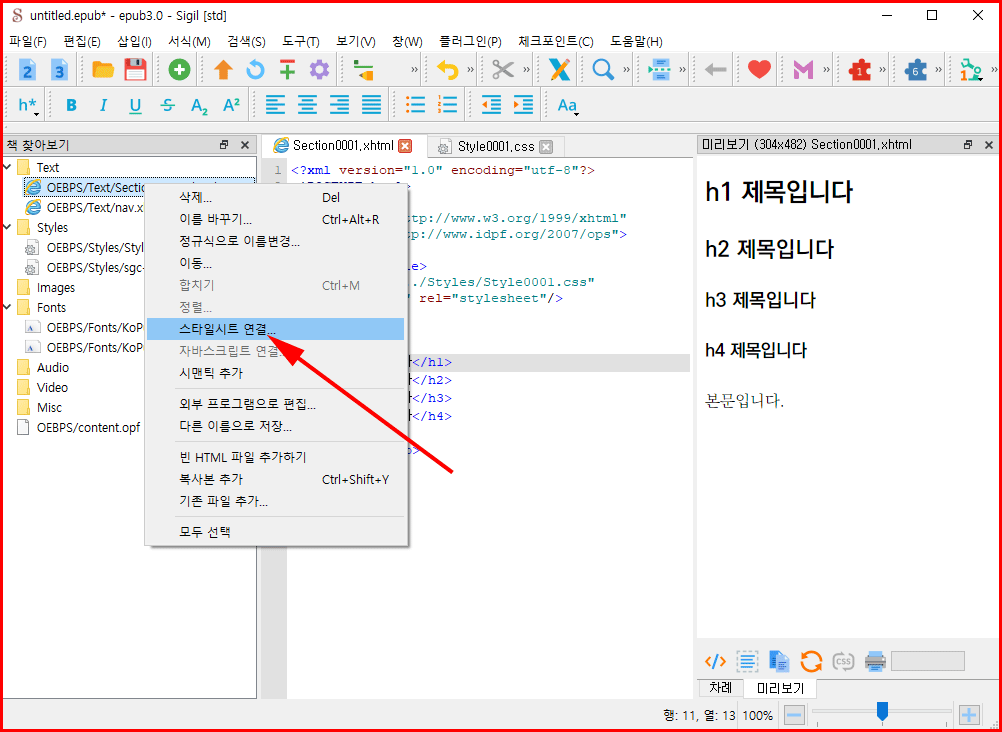
Task: Collapse the Text folder in book browser
Action: click(8, 167)
